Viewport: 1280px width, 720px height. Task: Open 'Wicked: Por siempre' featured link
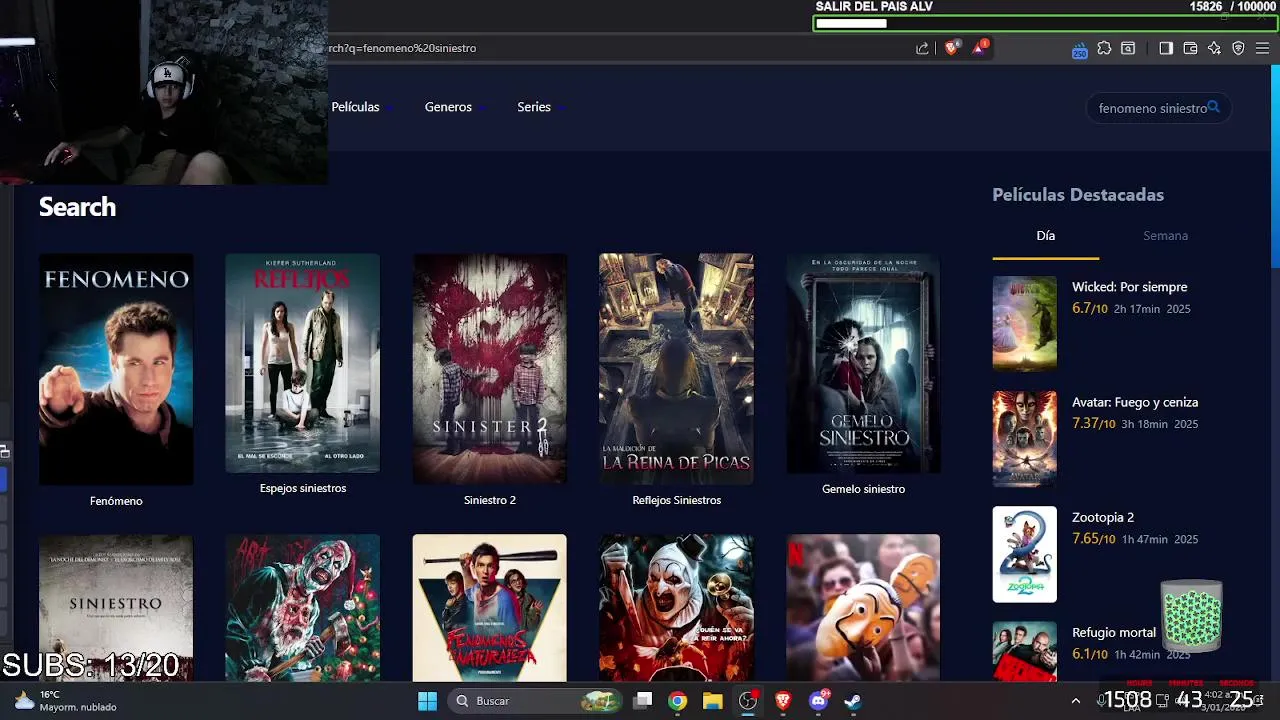(x=1129, y=287)
